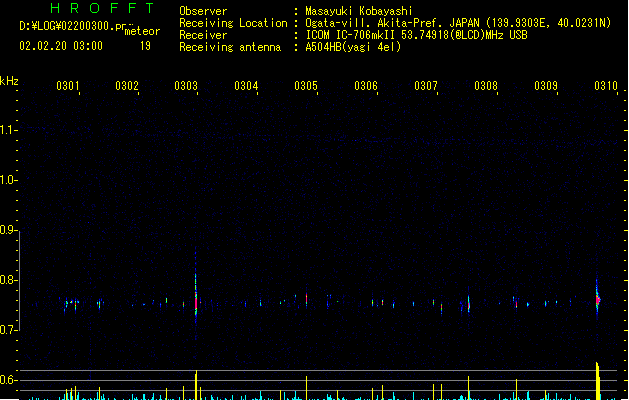This screenshot has height=400, width=629.
Task: Click the red echo trace at 0305
Action: tap(306, 299)
